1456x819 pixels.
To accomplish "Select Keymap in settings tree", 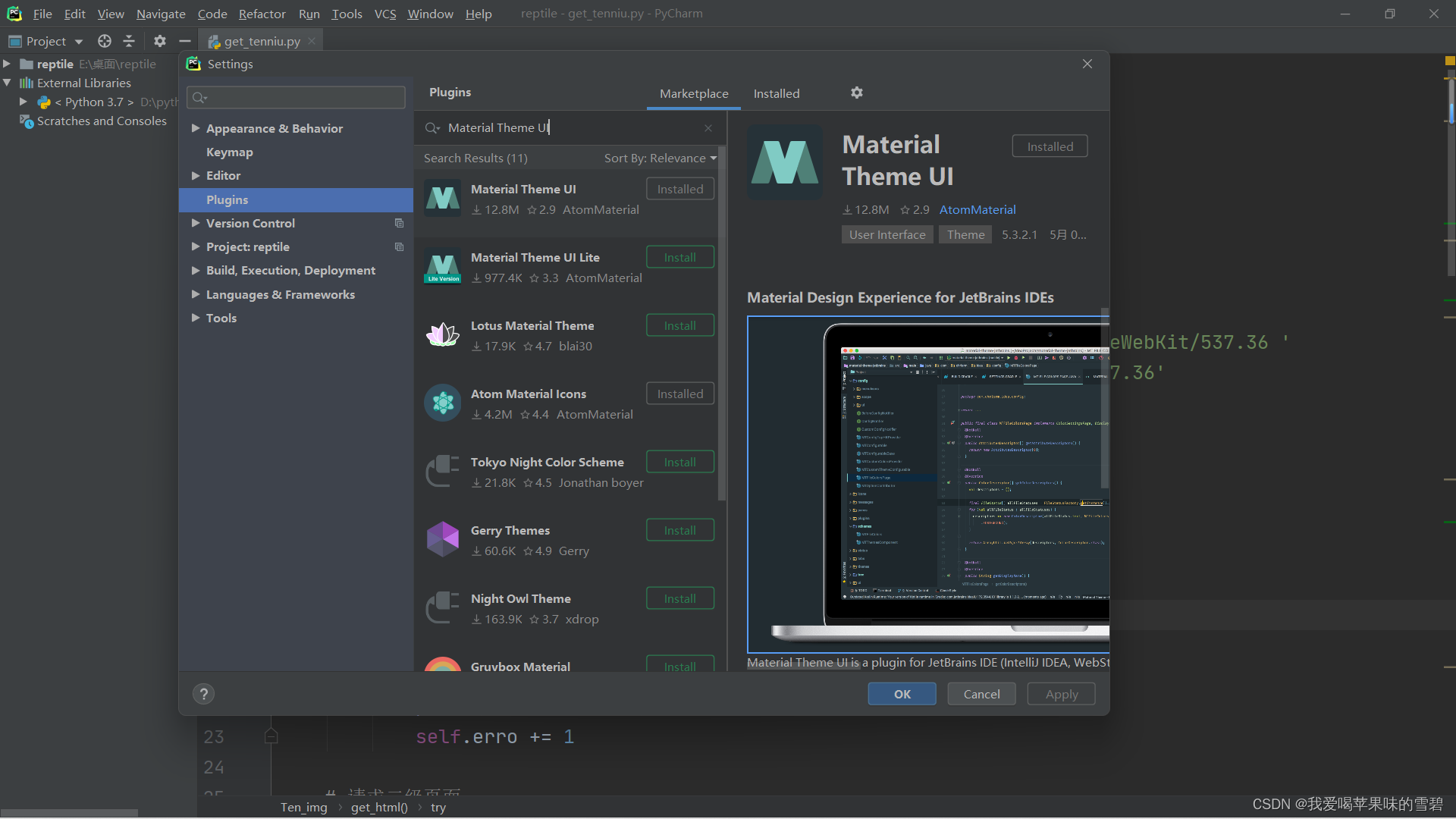I will 229,152.
